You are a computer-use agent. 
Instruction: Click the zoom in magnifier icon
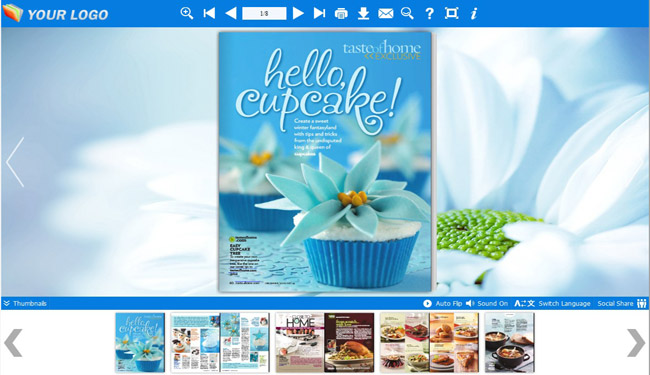pos(187,13)
